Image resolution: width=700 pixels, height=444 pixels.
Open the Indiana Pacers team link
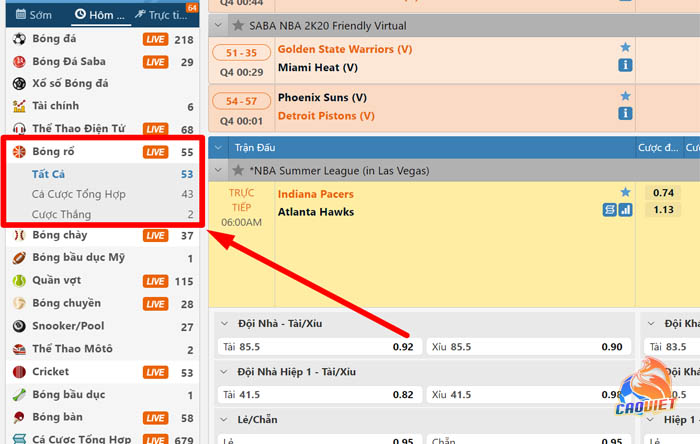click(316, 194)
